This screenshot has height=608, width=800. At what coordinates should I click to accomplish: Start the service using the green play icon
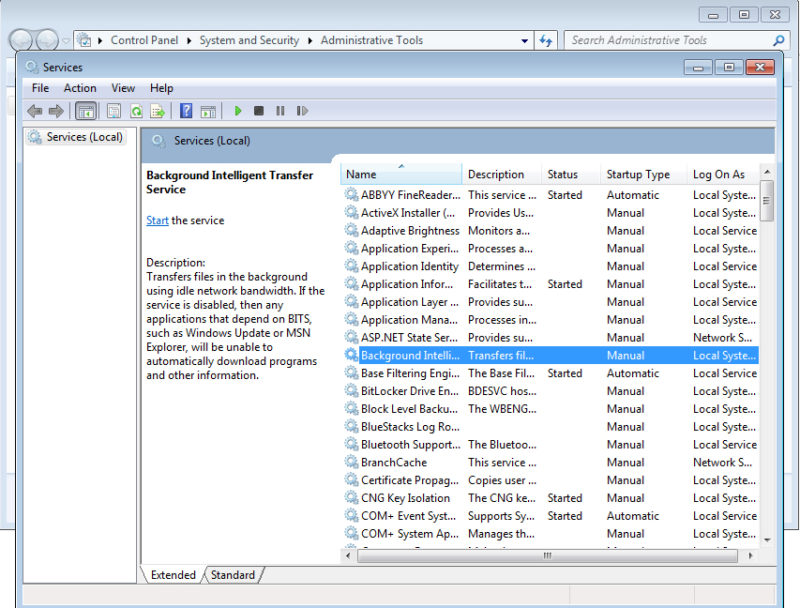click(238, 110)
